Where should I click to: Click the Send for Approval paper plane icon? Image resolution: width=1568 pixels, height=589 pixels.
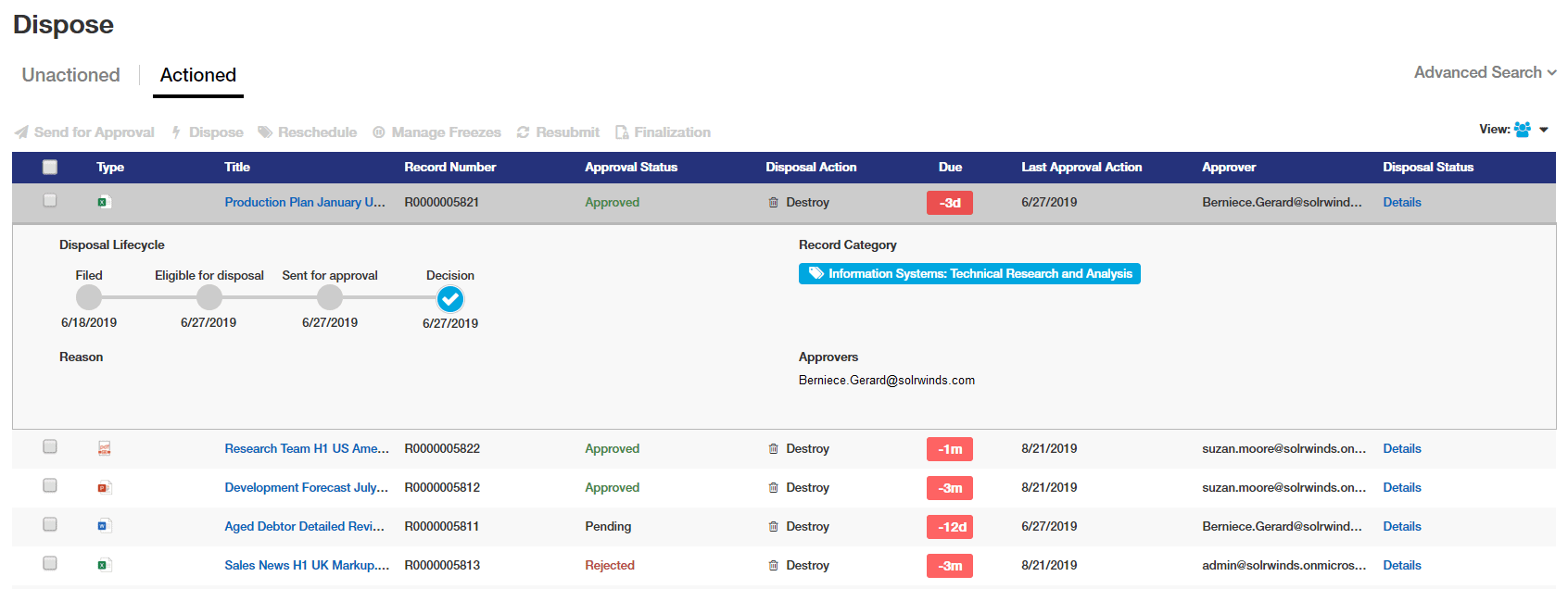(21, 132)
